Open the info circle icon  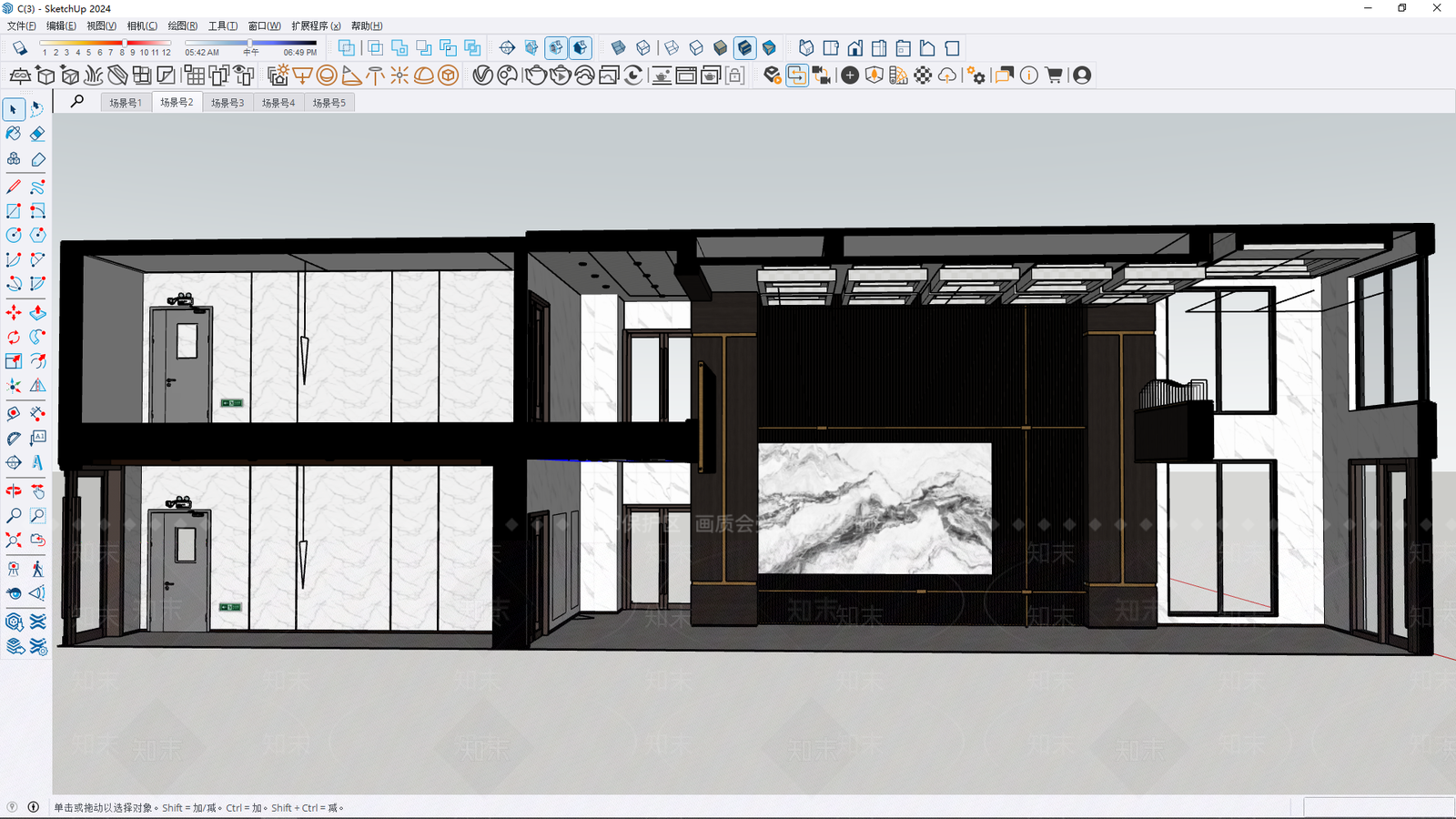(1029, 76)
